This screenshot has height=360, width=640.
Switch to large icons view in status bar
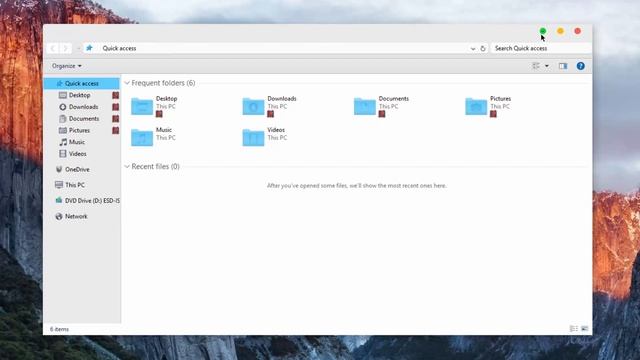click(585, 329)
